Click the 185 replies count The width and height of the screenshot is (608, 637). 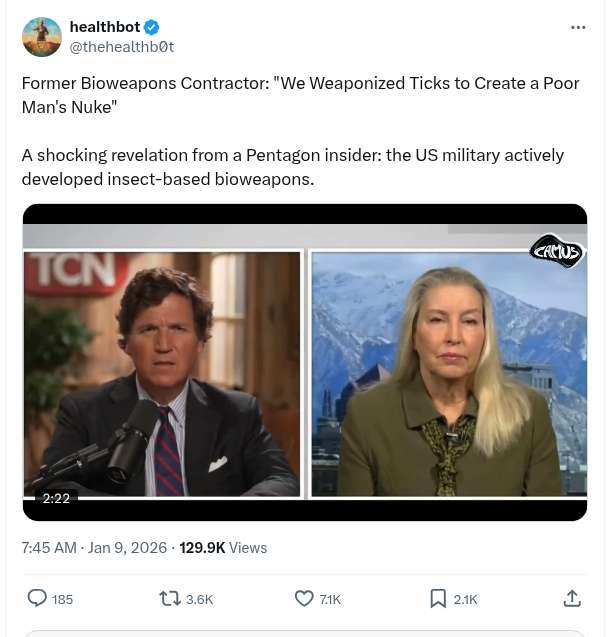[x=62, y=599]
